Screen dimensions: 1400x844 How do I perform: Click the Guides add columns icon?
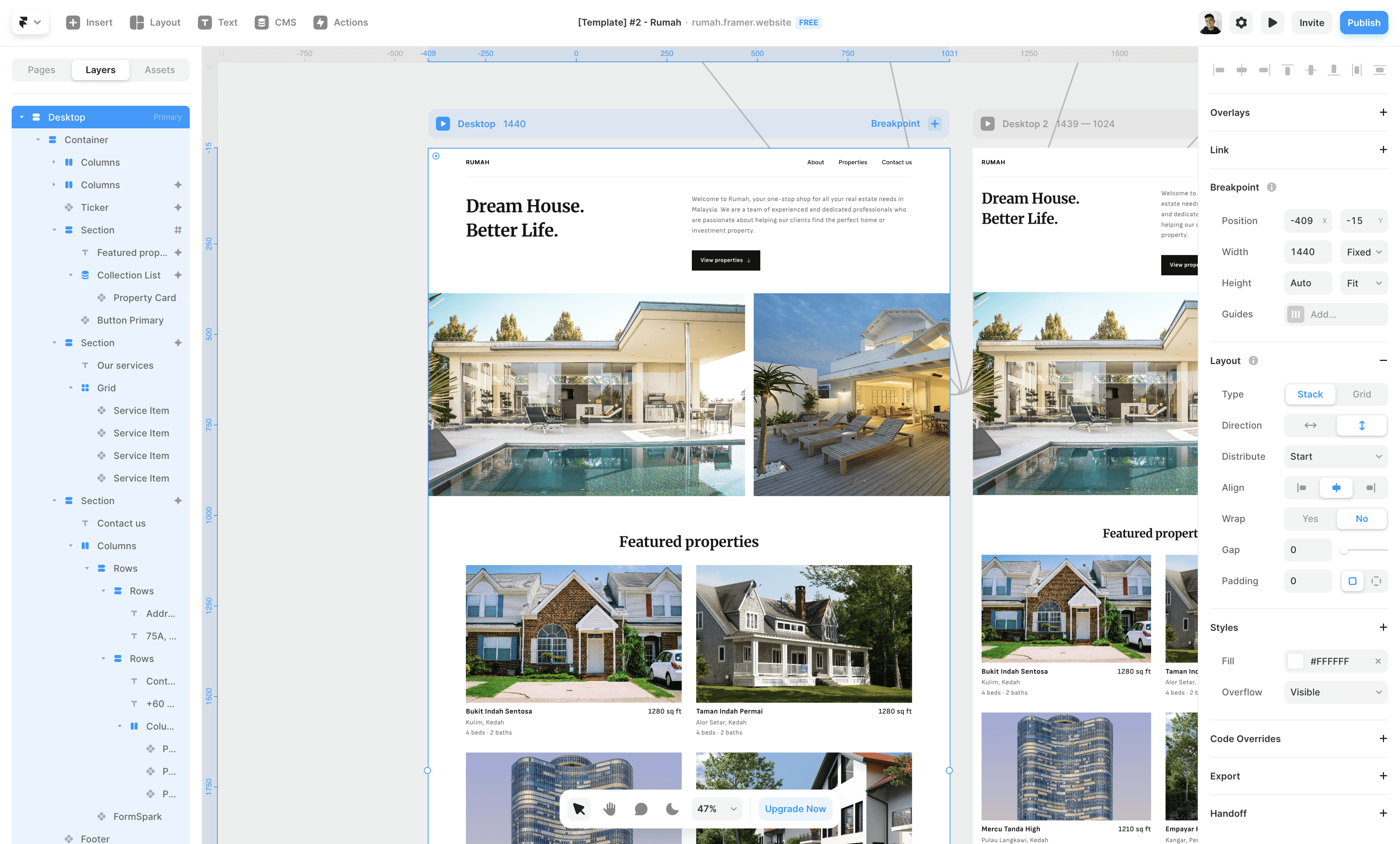pos(1295,314)
